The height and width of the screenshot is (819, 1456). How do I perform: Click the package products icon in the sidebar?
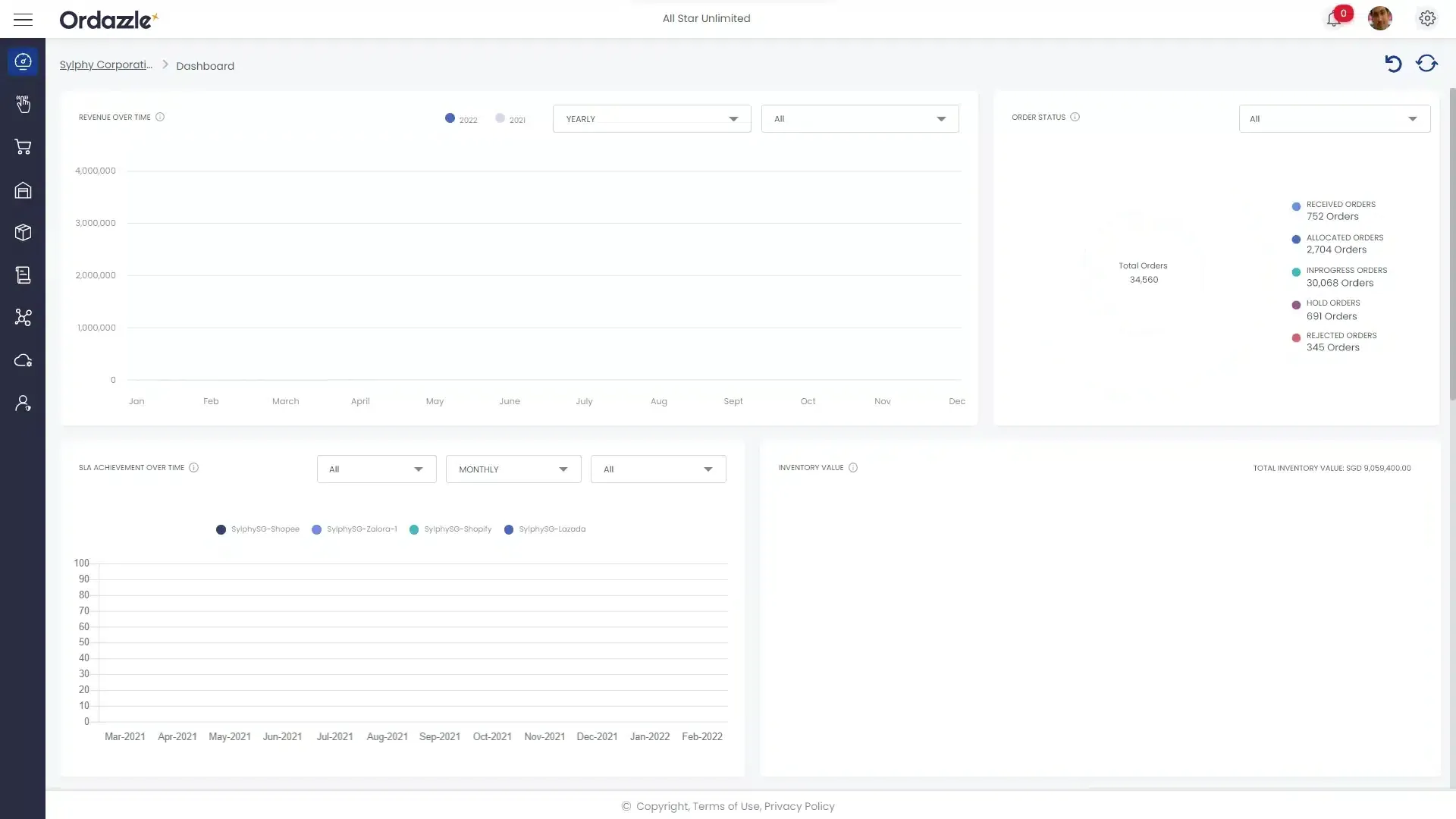click(x=23, y=232)
